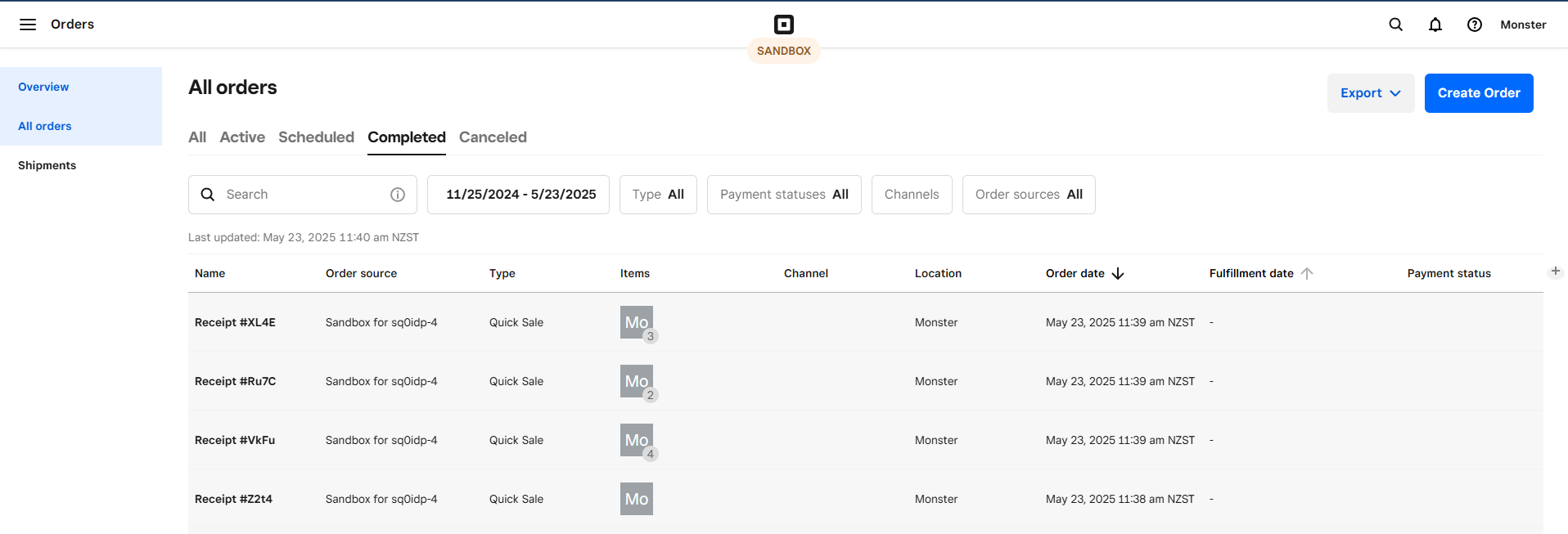Open the date range picker
1568x534 pixels.
point(518,195)
